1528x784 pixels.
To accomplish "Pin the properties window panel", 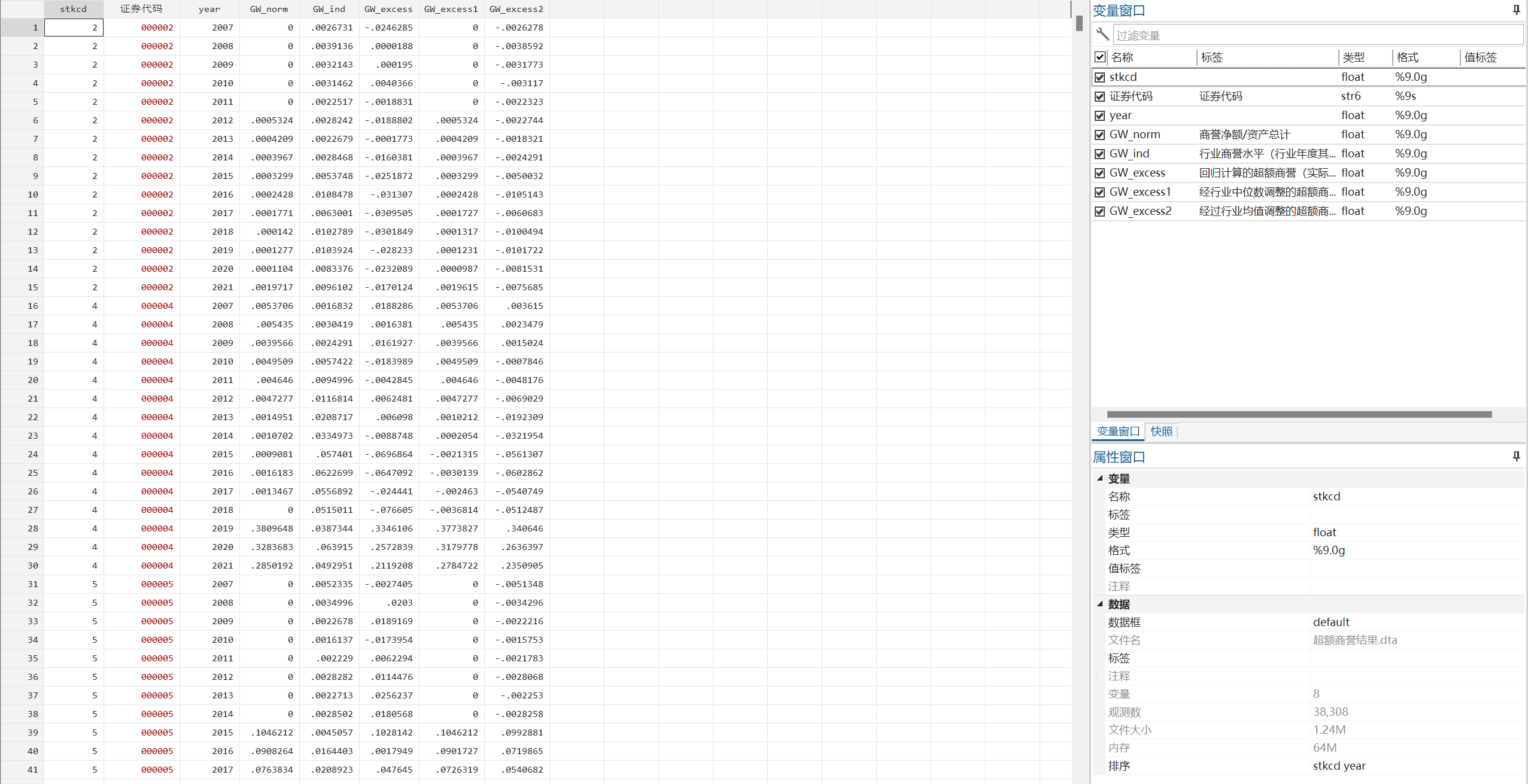I will [1516, 456].
